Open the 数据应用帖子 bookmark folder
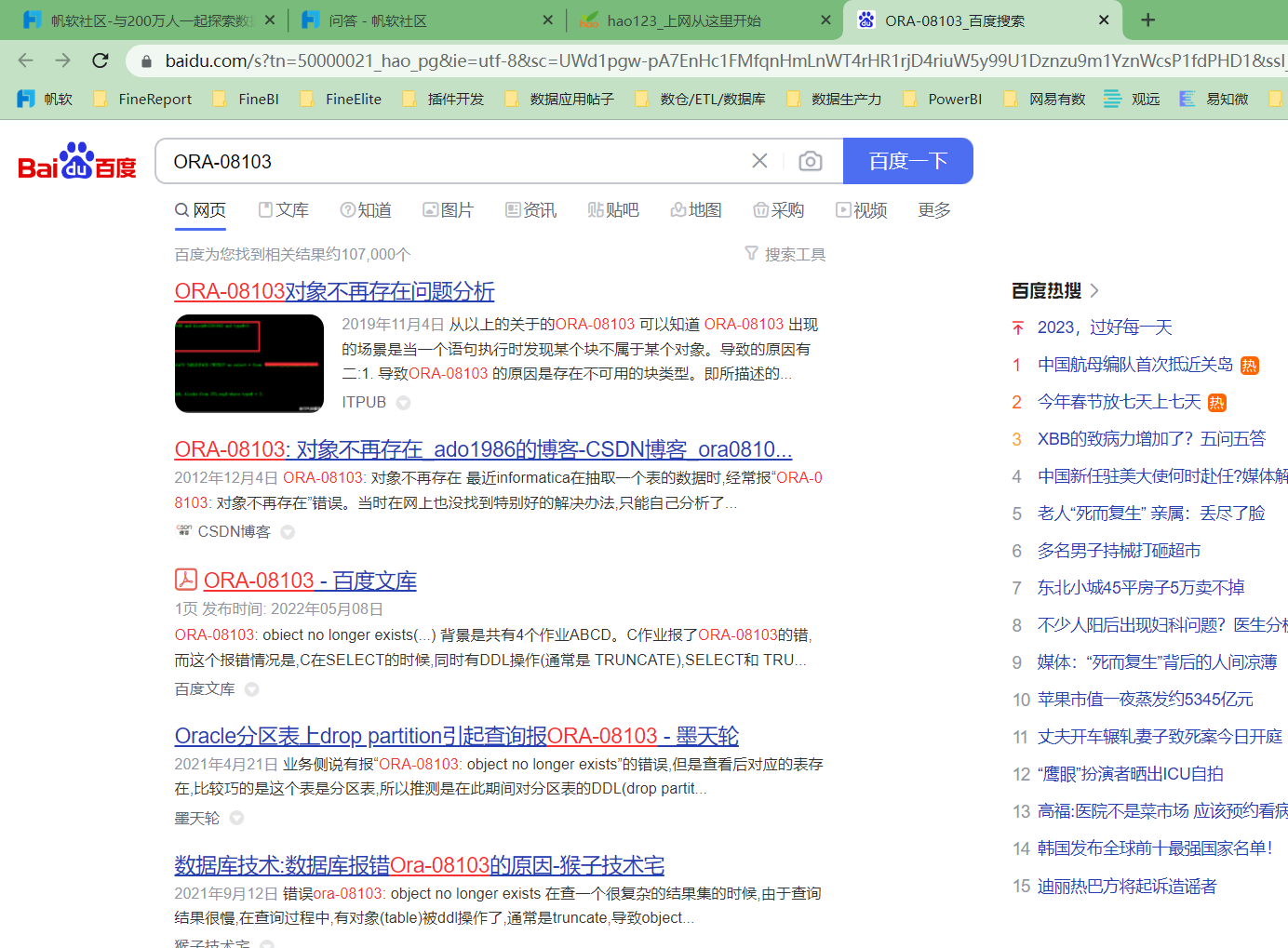Image resolution: width=1288 pixels, height=948 pixels. click(559, 99)
